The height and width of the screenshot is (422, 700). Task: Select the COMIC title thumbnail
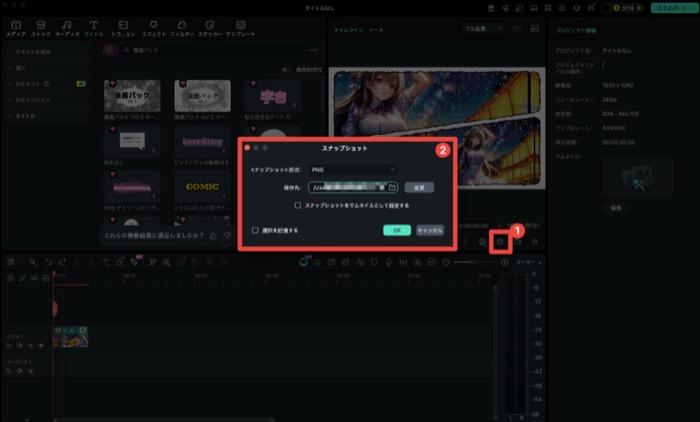click(202, 187)
